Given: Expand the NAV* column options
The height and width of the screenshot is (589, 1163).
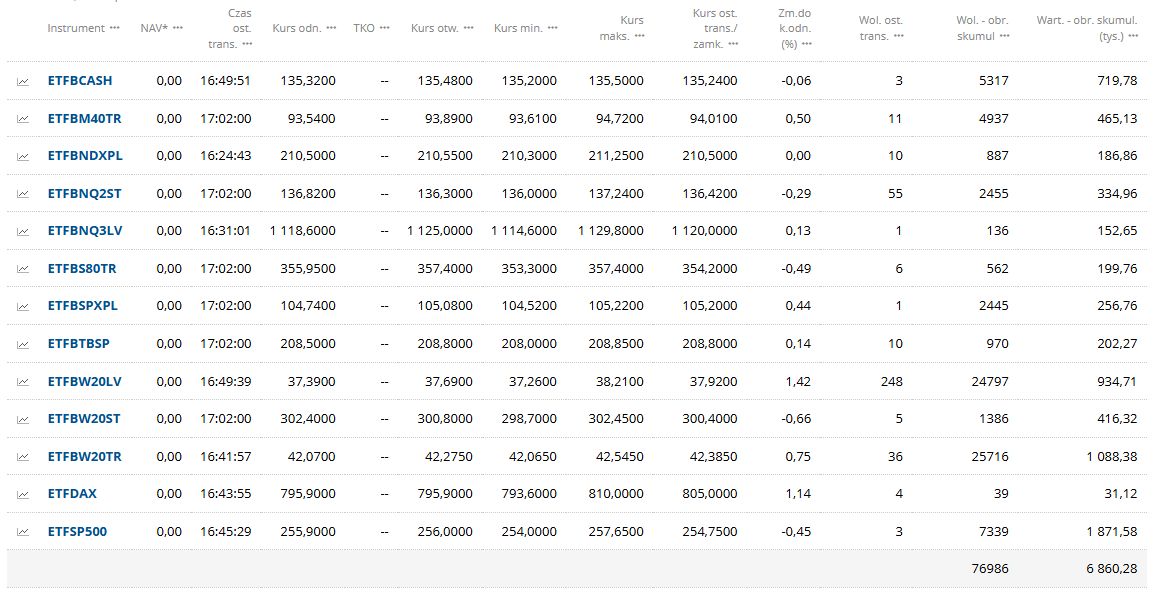Looking at the screenshot, I should [x=178, y=28].
